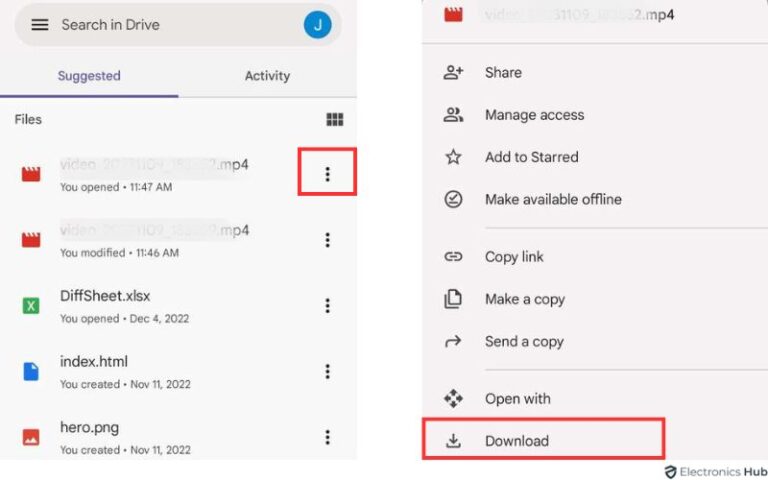Switch to the Activity tab
Image resolution: width=768 pixels, height=480 pixels.
(267, 76)
